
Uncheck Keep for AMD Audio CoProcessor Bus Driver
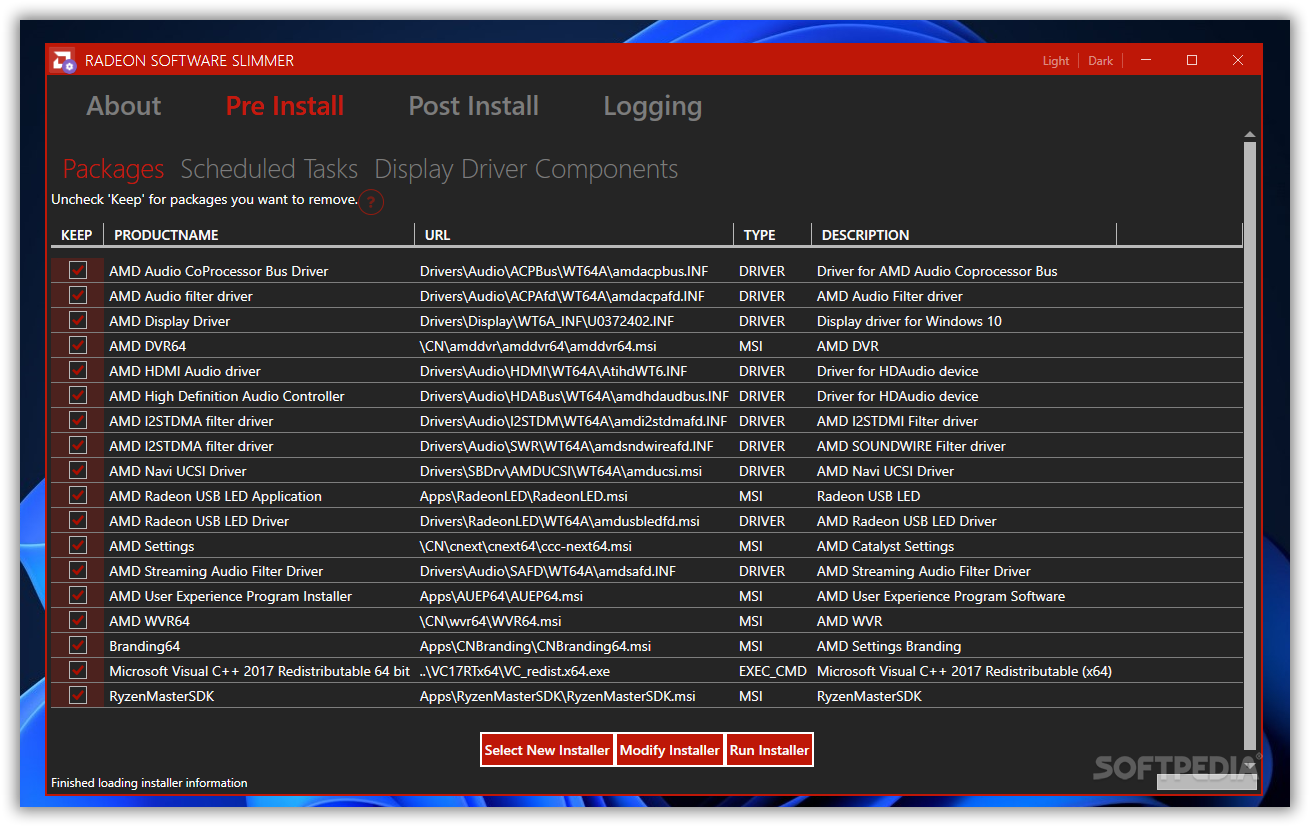[77, 271]
